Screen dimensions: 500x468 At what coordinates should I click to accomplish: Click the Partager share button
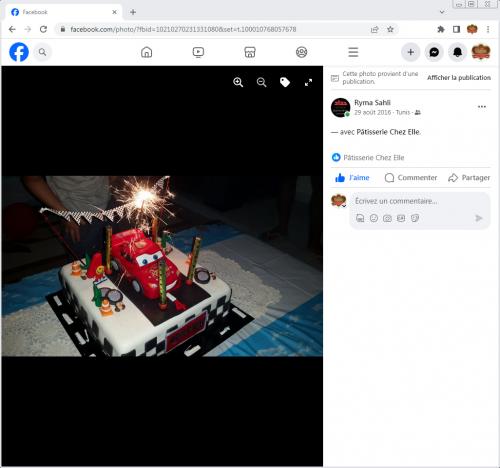click(469, 178)
